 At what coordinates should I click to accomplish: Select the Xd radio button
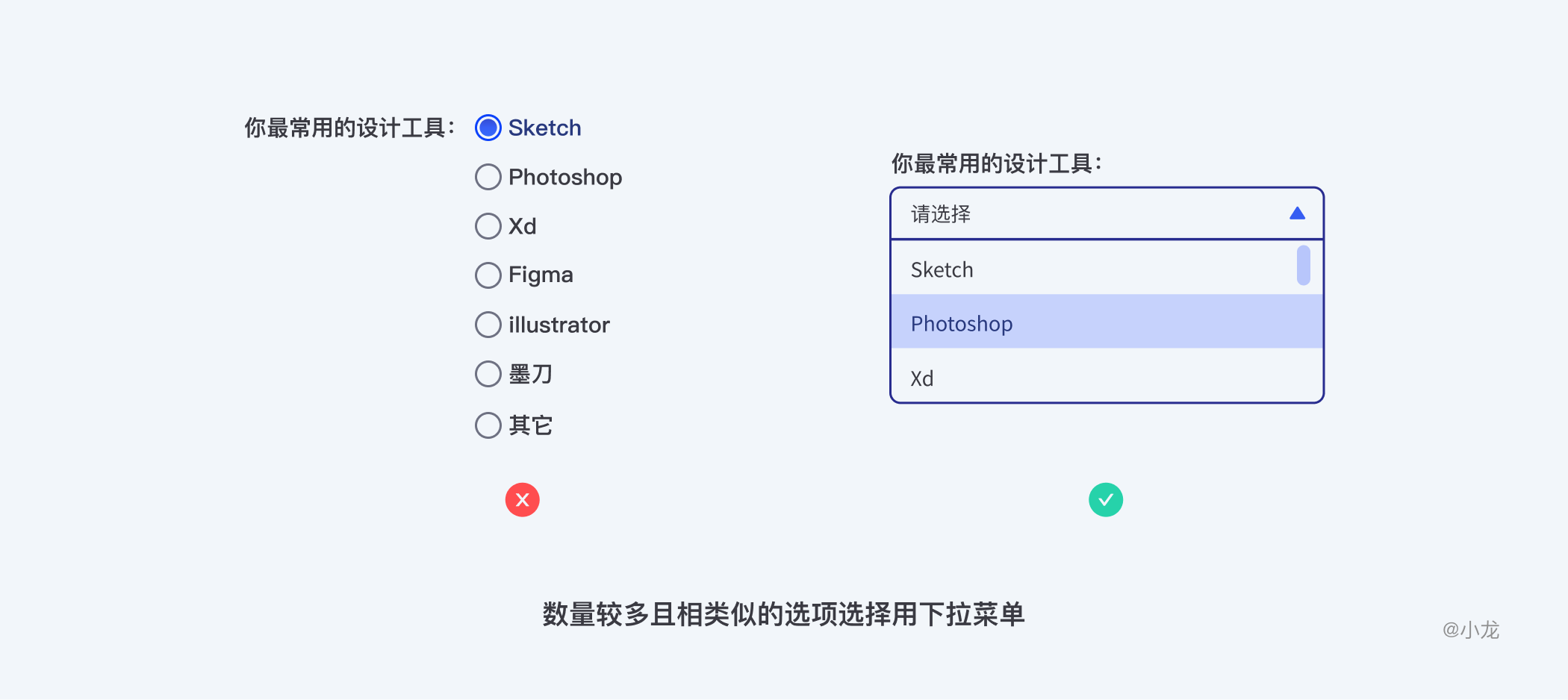tap(488, 226)
